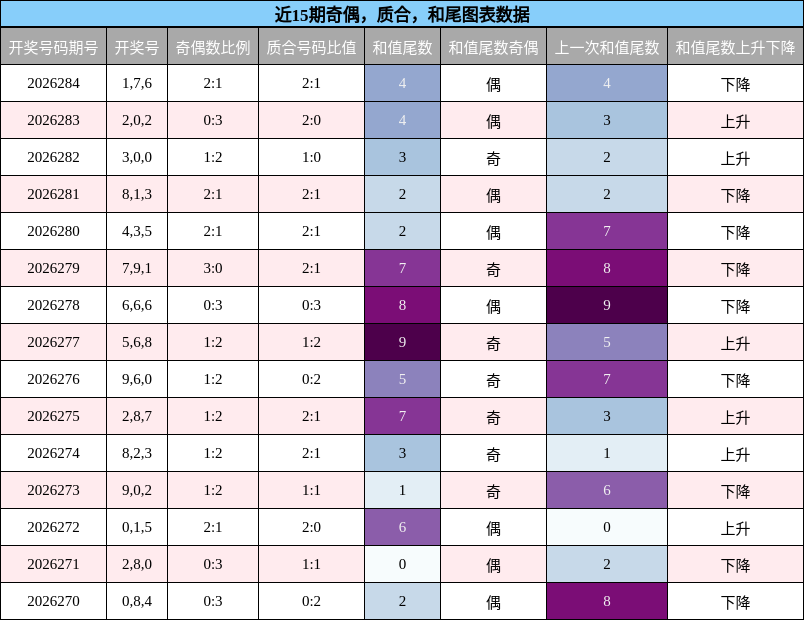The height and width of the screenshot is (620, 804).
Task: Select 和值尾数 cell 1 in row 2026273
Action: pyautogui.click(x=403, y=490)
